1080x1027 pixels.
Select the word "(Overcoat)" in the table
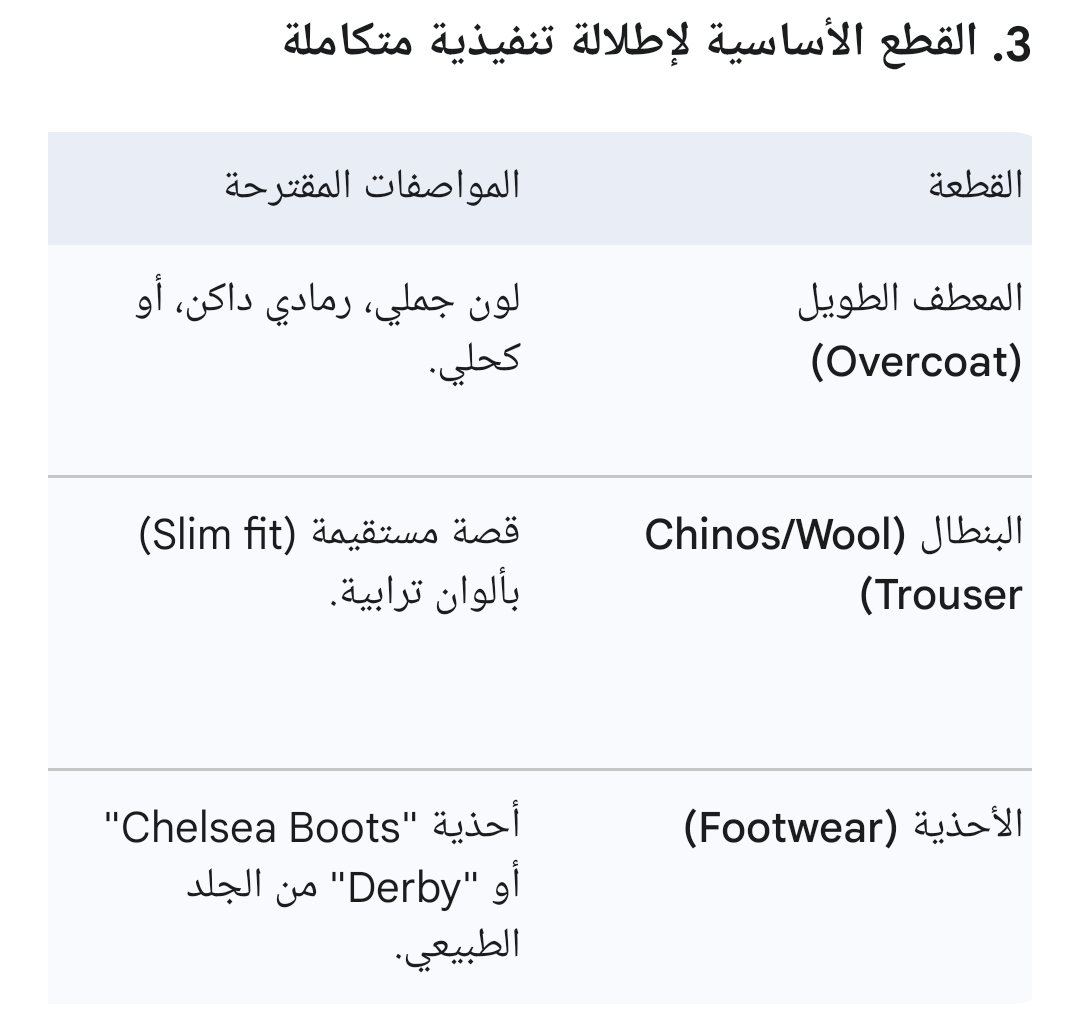coord(916,362)
